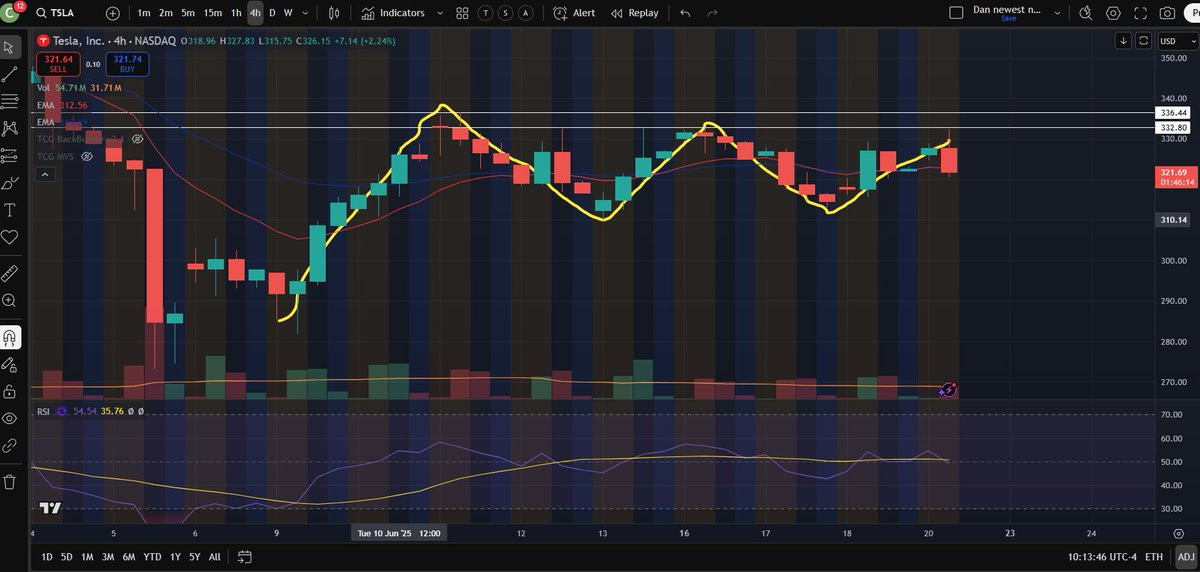Redo the chart action
The width and height of the screenshot is (1200, 572).
pos(712,13)
